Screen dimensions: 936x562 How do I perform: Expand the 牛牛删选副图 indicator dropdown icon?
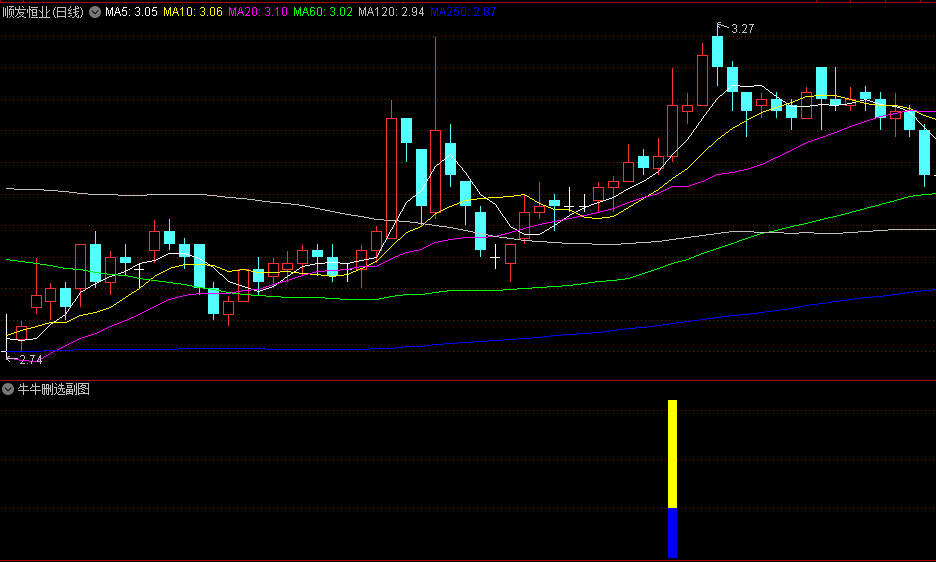click(x=8, y=389)
